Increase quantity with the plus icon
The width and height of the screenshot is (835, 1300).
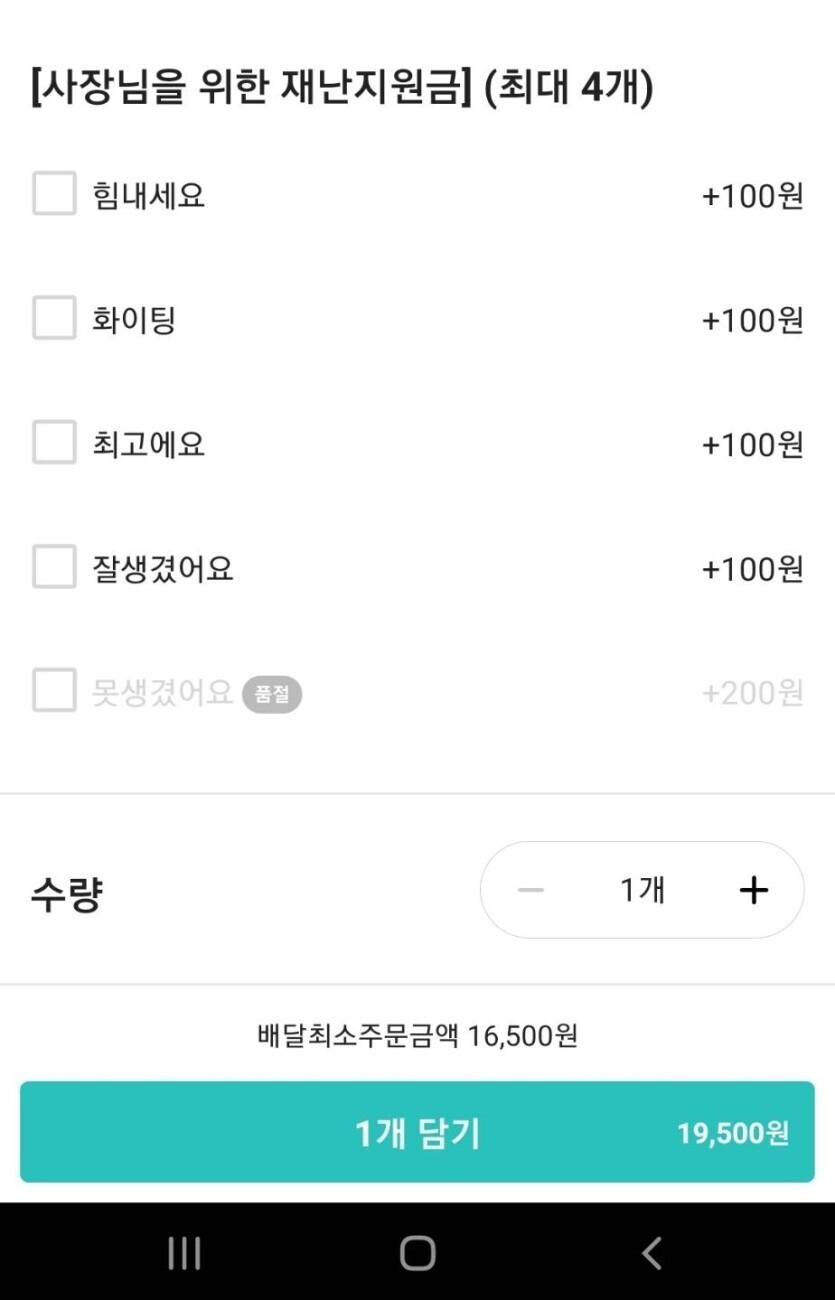(753, 890)
